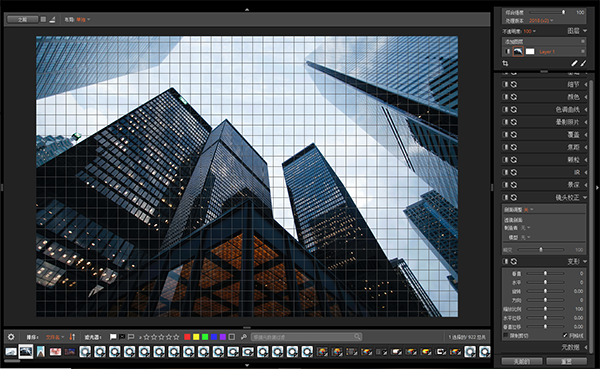
Task: Open the layout dropdown in top toolbar
Action: tap(83, 20)
